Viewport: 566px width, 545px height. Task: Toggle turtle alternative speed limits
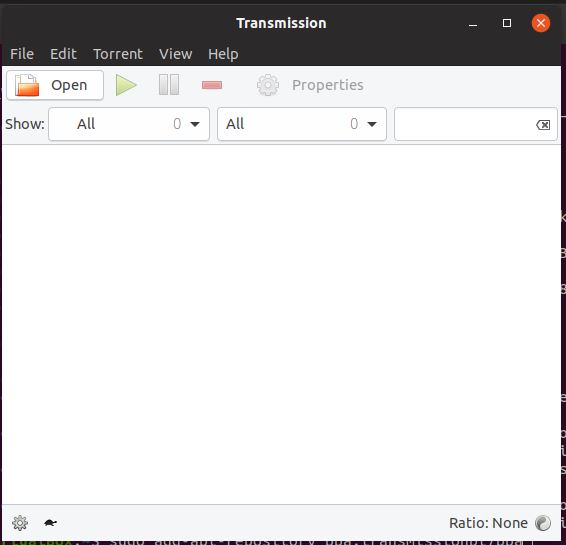coord(50,523)
